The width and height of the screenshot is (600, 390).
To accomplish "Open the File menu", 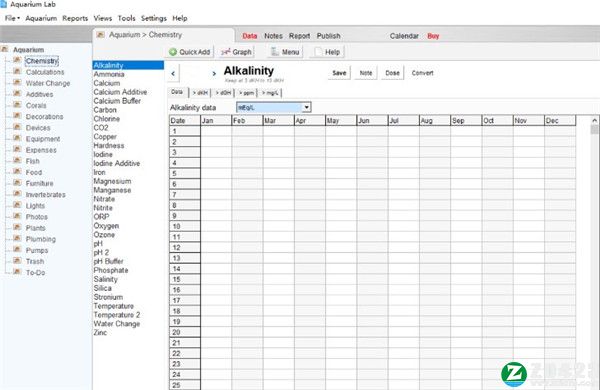I will [12, 18].
